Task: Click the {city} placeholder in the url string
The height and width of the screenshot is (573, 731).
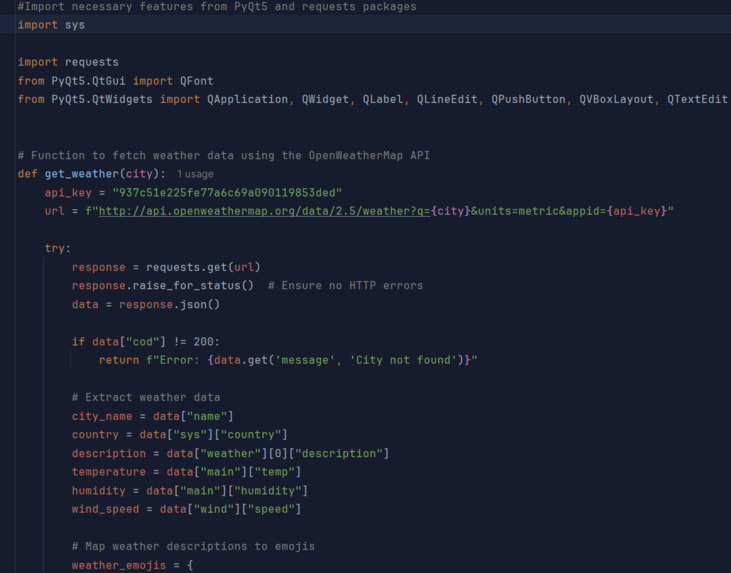Action: [x=450, y=211]
